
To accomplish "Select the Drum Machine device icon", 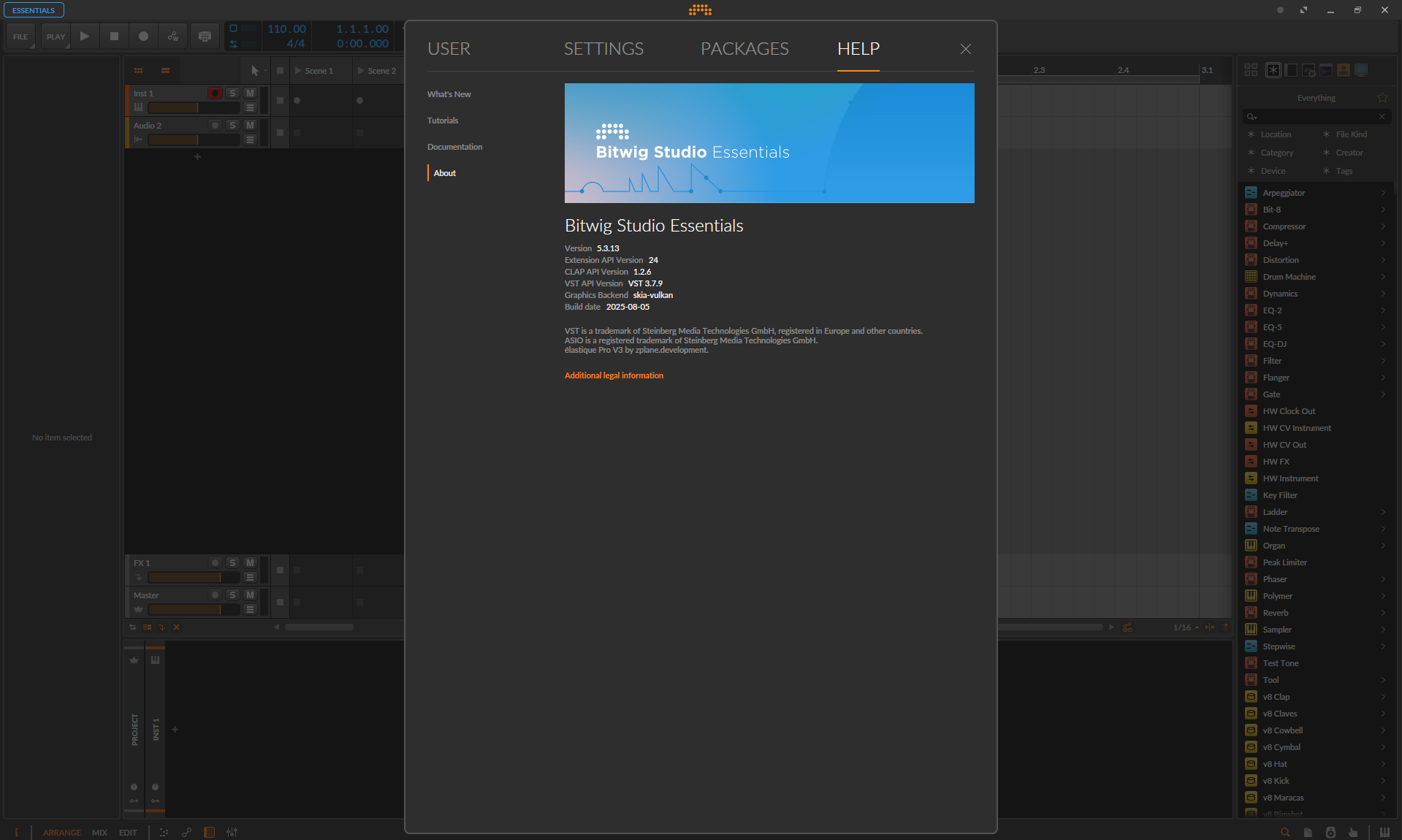I will pos(1251,276).
